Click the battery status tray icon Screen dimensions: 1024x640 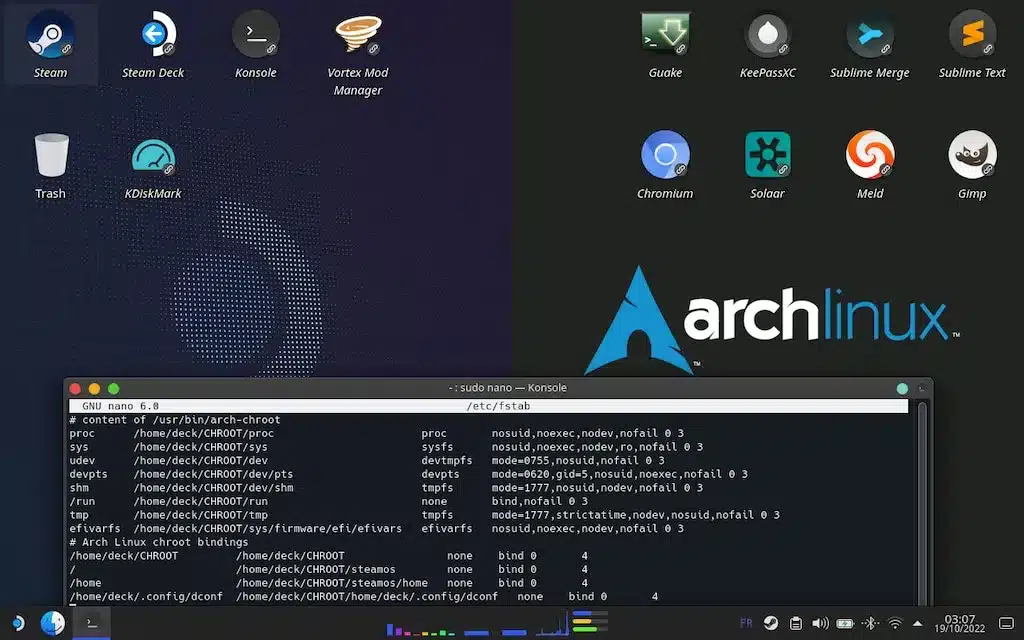[x=845, y=623]
